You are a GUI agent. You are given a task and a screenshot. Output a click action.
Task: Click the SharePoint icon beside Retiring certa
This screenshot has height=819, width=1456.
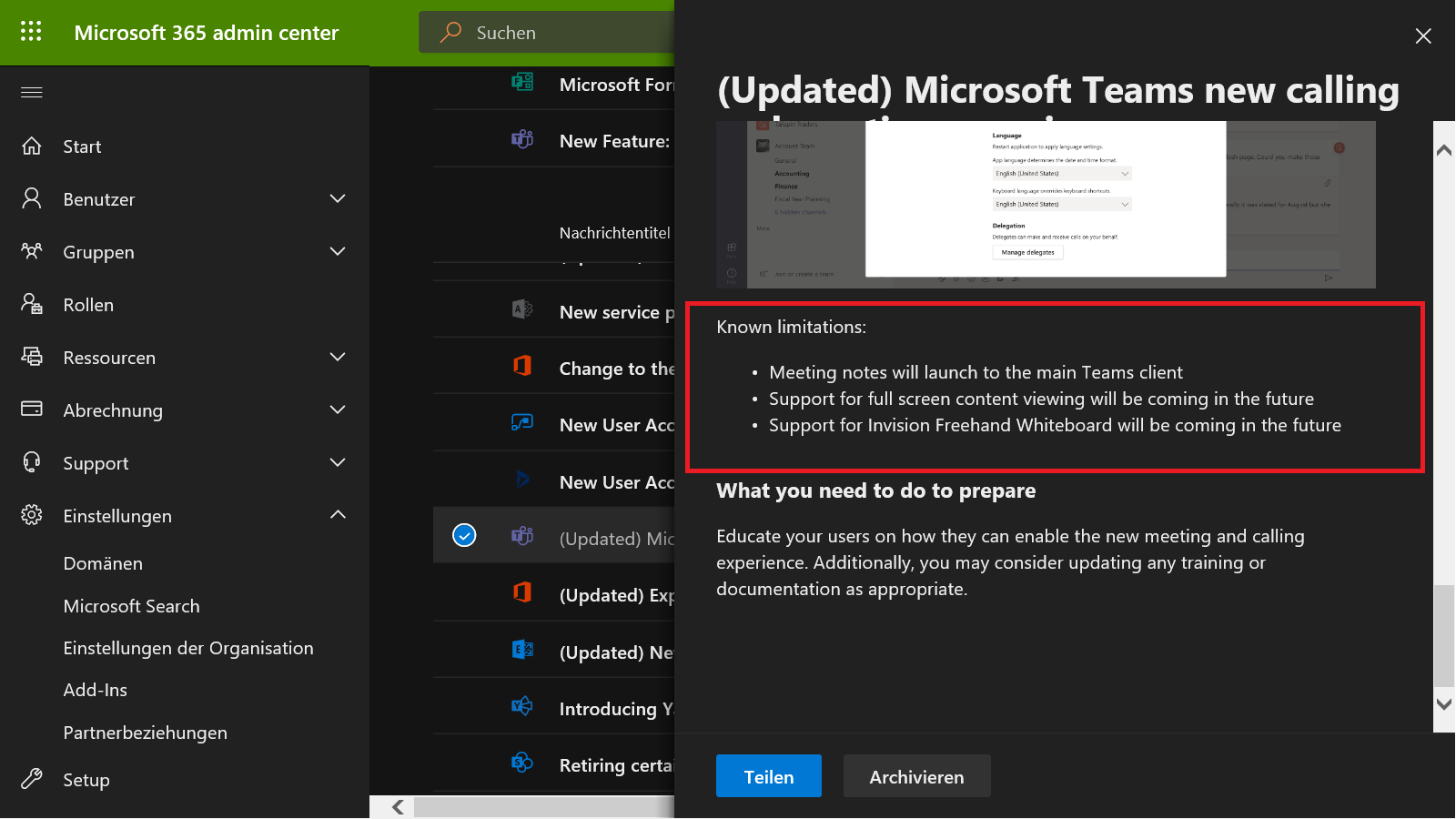click(x=522, y=763)
